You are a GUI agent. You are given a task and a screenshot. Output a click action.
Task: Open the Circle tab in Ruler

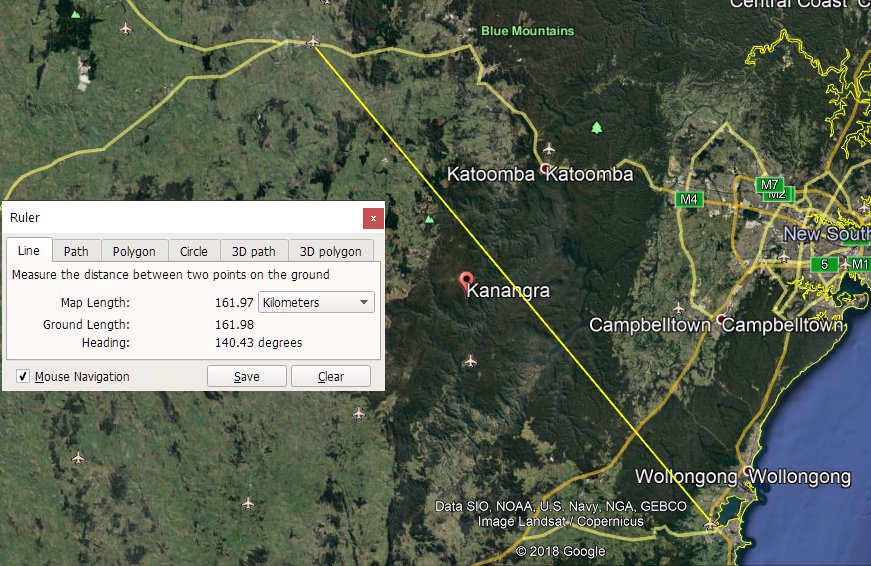pyautogui.click(x=194, y=252)
